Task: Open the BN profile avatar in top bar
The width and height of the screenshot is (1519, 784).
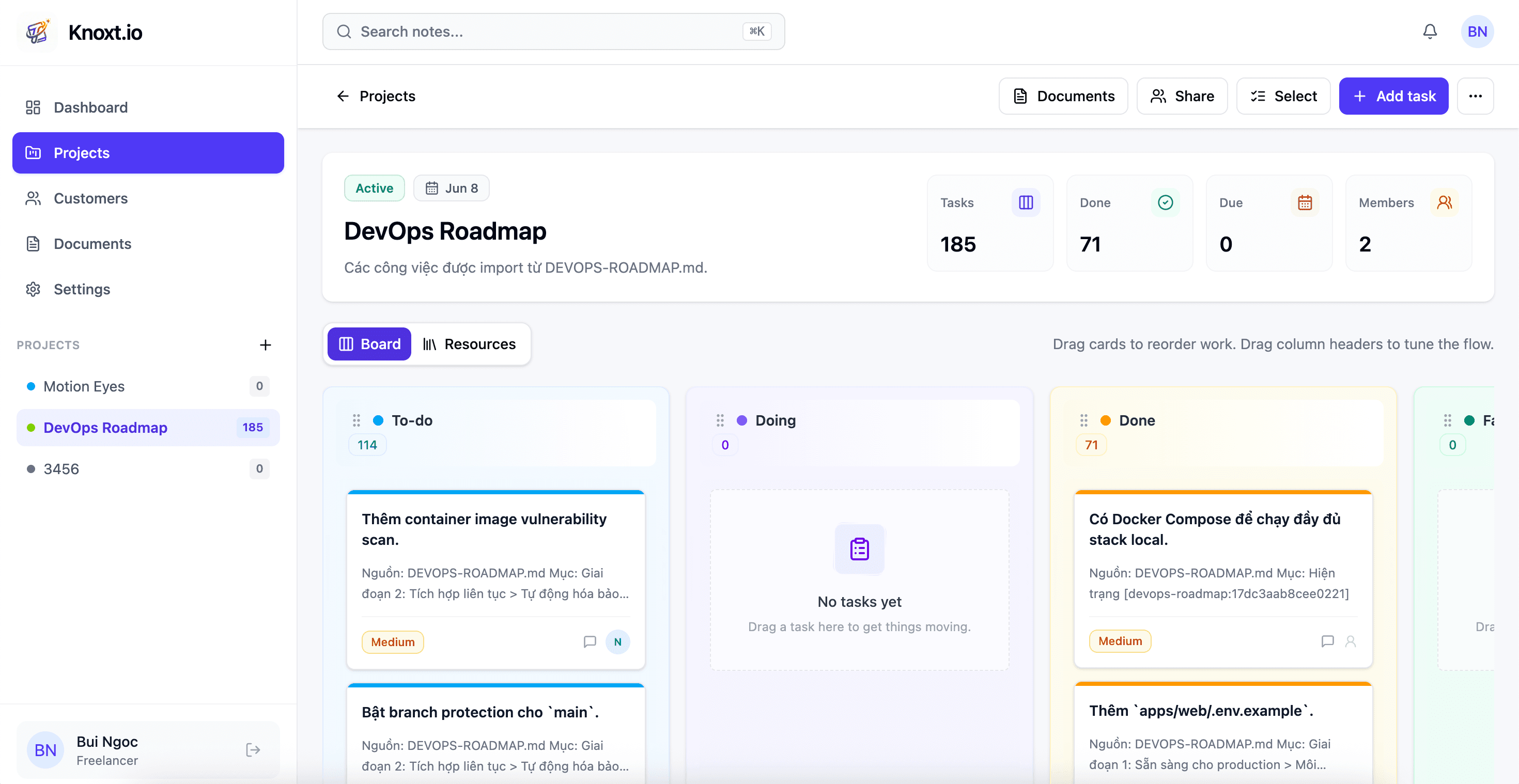Action: click(1477, 31)
